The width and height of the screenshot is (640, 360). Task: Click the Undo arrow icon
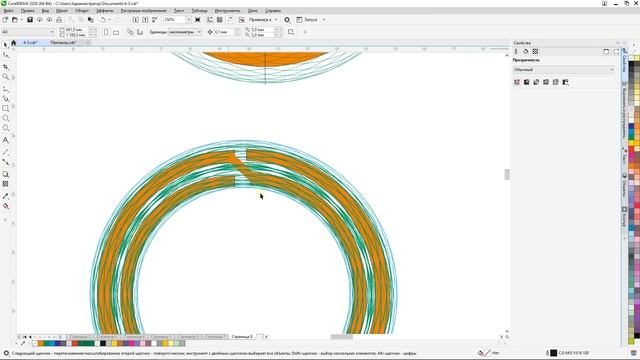(x=103, y=20)
